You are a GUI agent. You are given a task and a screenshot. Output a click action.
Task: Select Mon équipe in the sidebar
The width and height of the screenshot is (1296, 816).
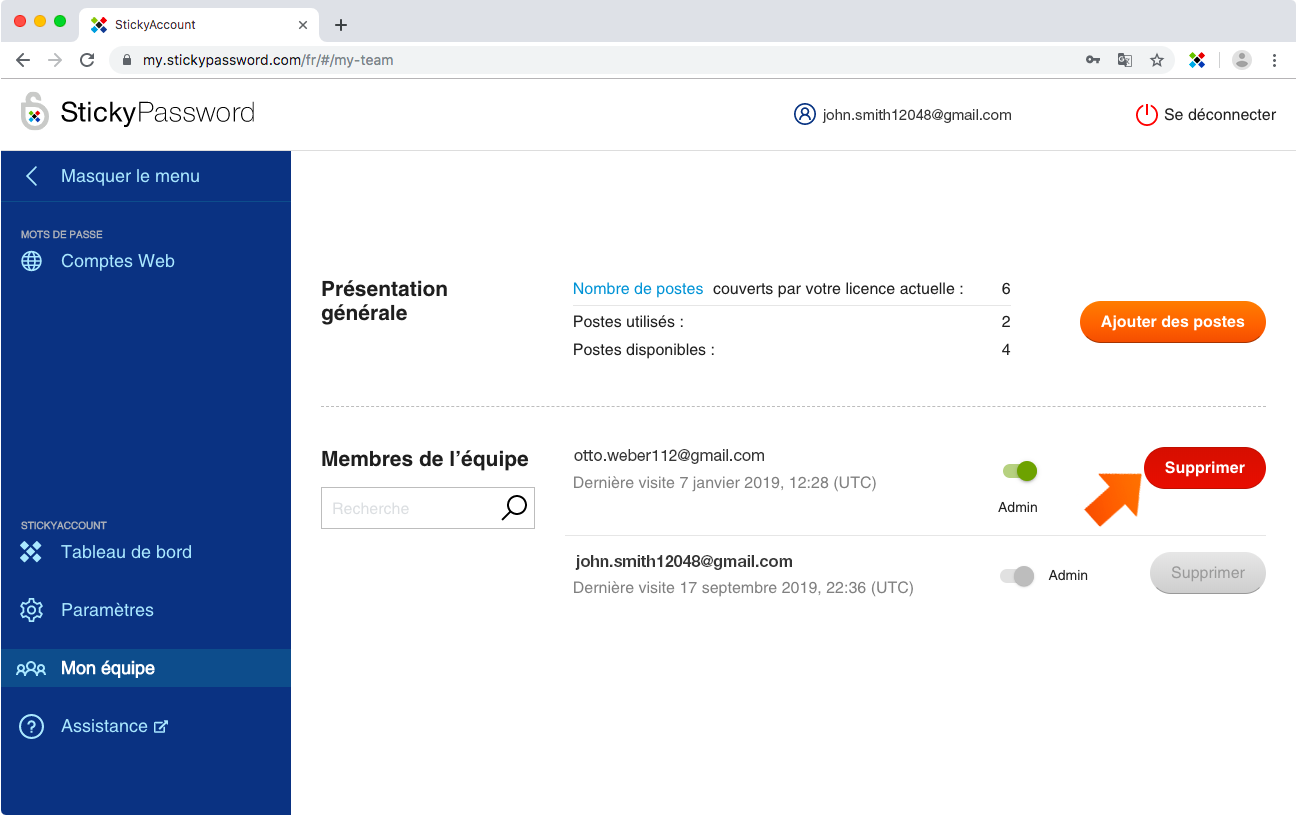[146, 668]
